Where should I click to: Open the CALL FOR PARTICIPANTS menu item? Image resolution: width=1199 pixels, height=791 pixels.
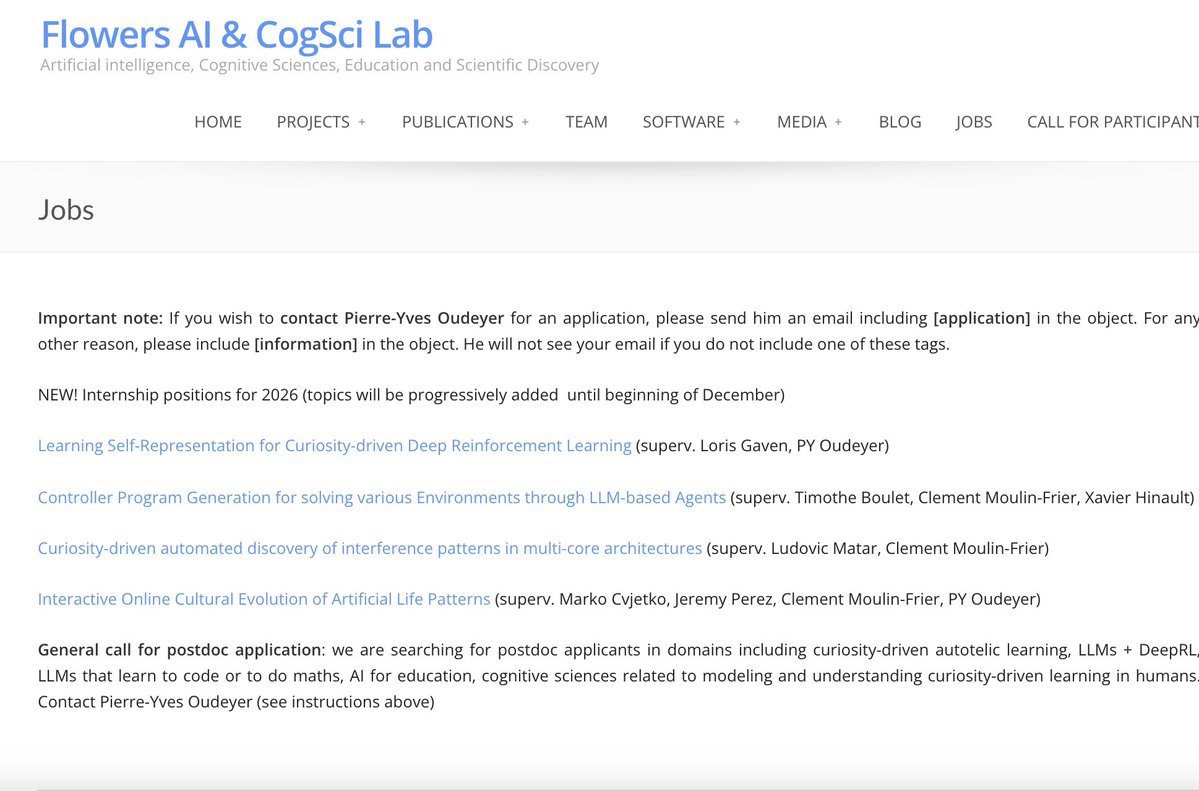click(x=1113, y=122)
